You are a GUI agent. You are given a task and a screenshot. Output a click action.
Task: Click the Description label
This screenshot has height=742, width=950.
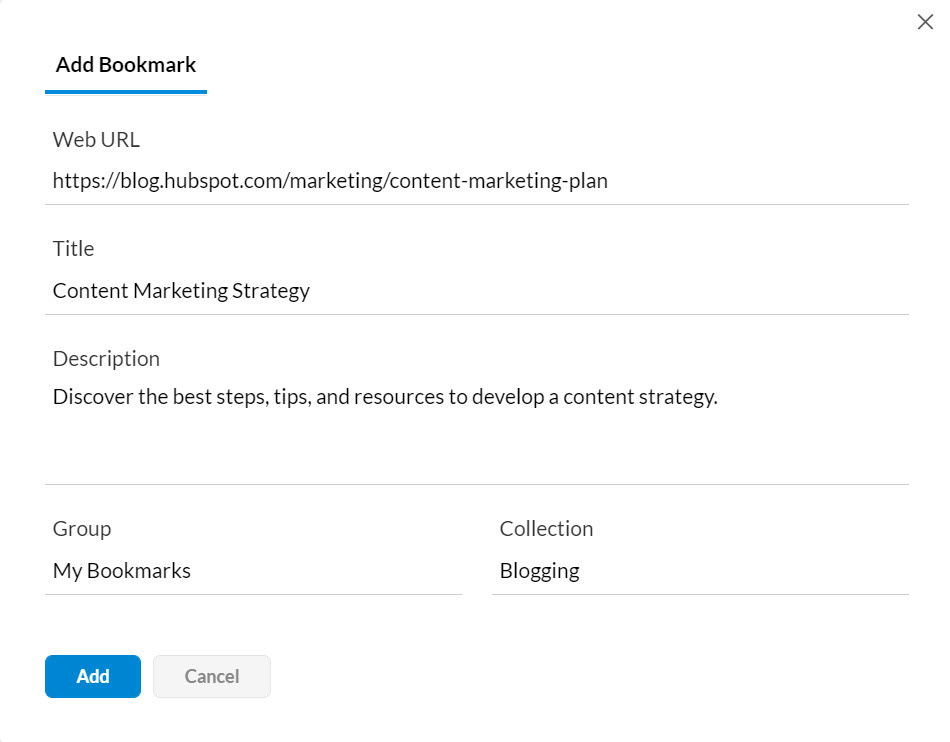coord(105,358)
